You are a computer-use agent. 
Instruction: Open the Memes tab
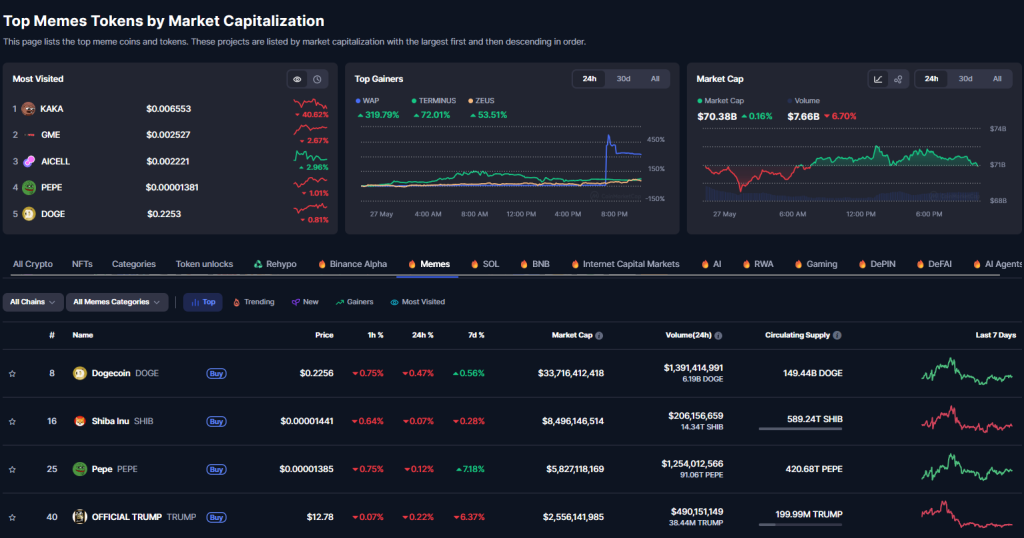pos(428,264)
